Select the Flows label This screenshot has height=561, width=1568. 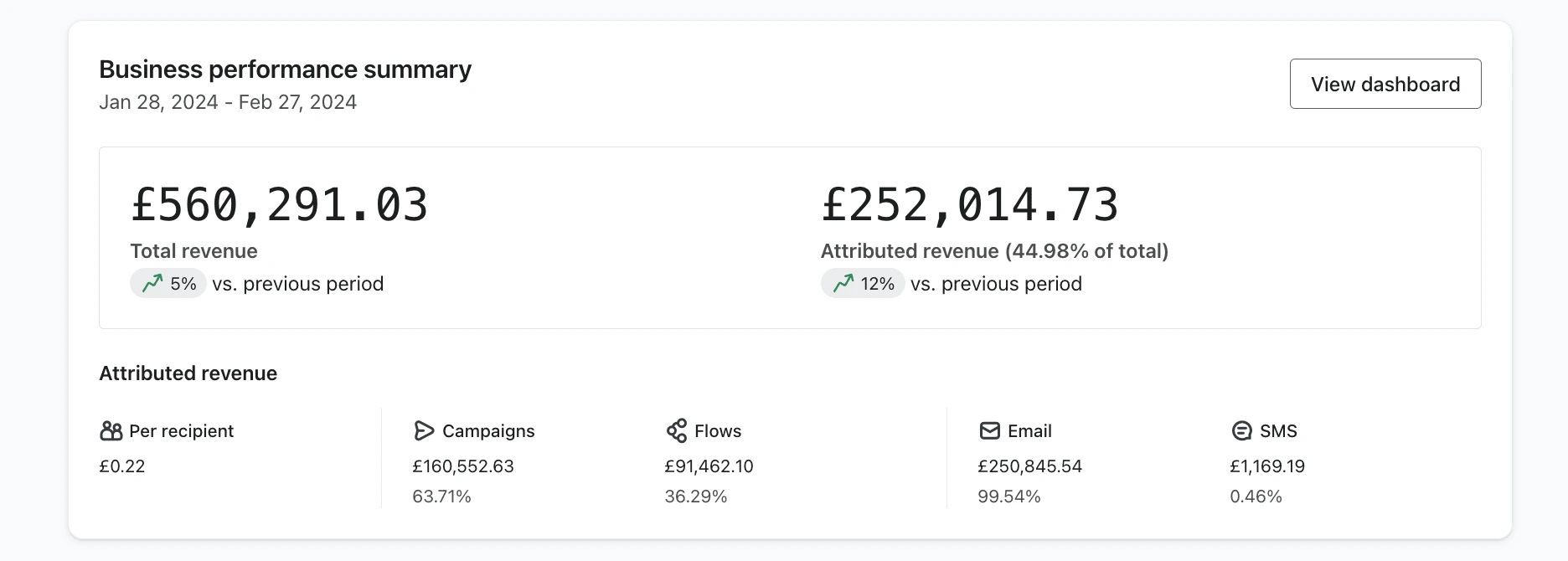tap(718, 431)
